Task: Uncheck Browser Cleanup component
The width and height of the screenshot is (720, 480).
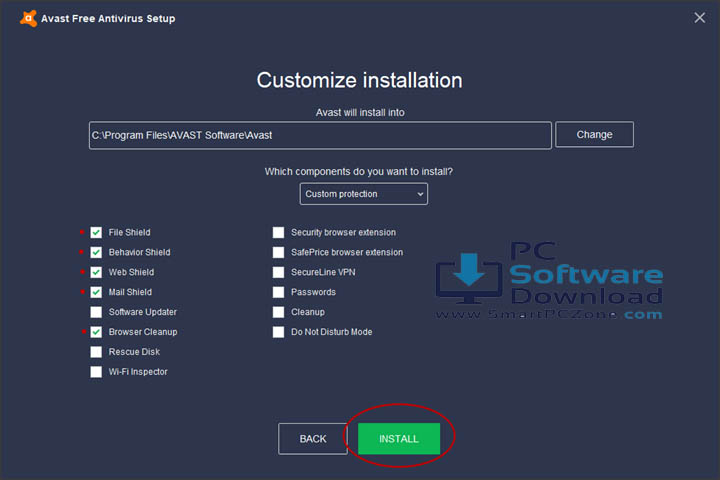Action: 96,332
